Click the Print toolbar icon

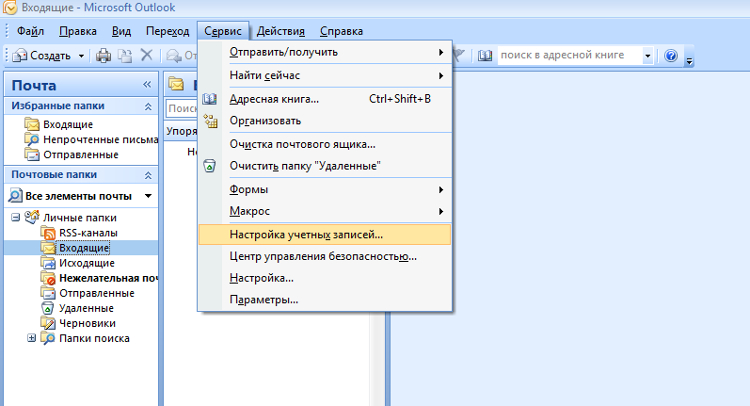click(103, 56)
